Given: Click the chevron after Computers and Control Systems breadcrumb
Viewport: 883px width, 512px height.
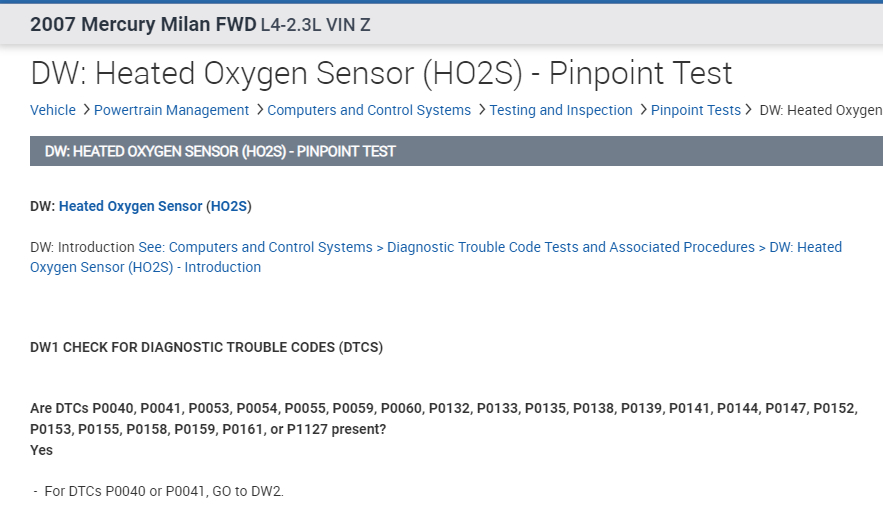Looking at the screenshot, I should click(481, 109).
